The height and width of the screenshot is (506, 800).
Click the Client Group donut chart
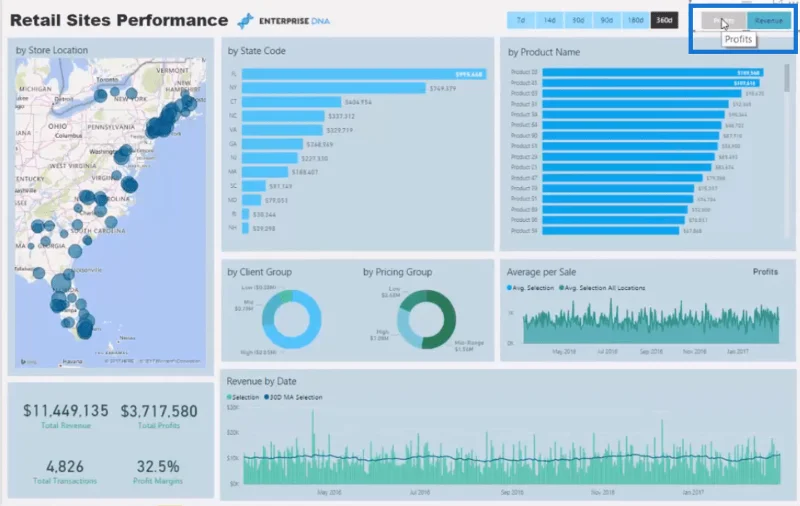click(291, 319)
